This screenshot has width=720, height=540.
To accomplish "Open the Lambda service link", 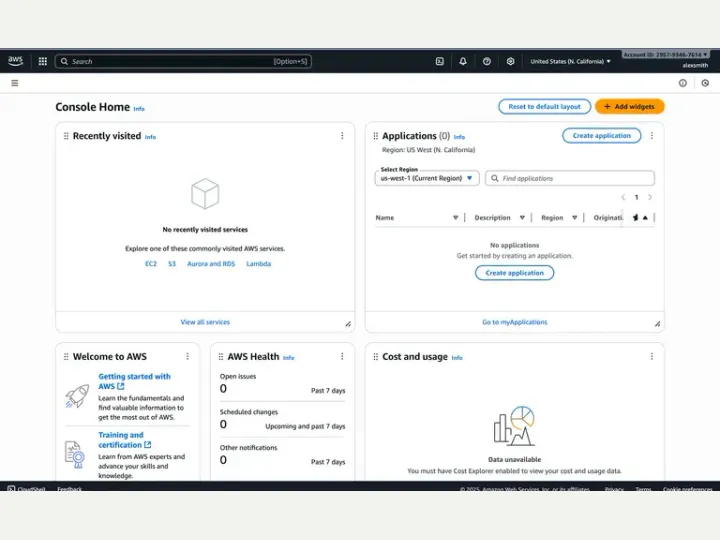I will 259,264.
